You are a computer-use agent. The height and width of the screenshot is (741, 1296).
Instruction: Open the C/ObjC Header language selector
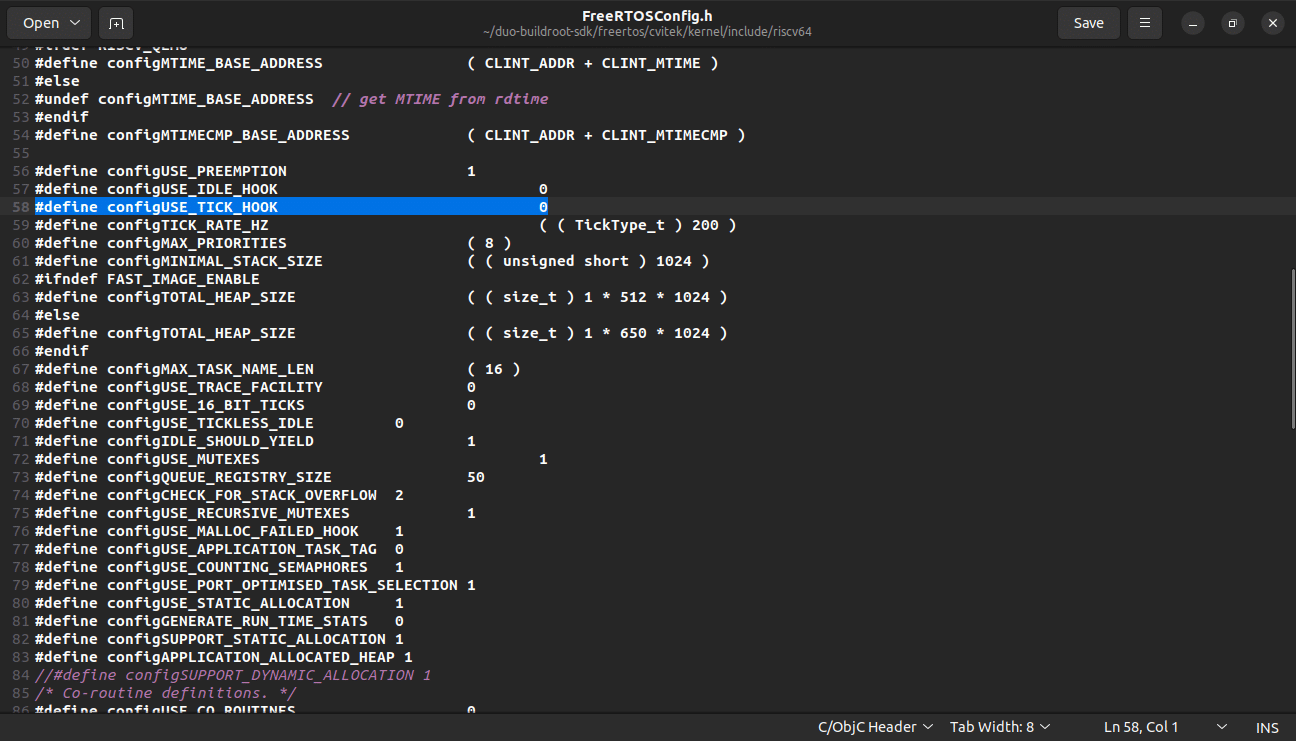(875, 727)
